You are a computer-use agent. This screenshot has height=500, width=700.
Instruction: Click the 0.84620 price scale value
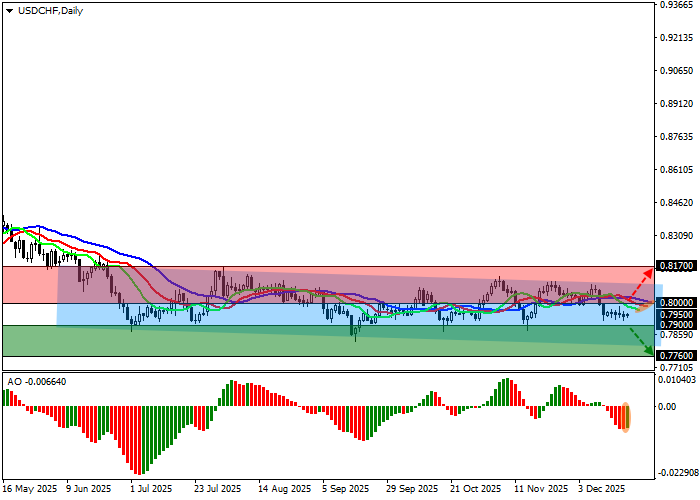coord(677,203)
